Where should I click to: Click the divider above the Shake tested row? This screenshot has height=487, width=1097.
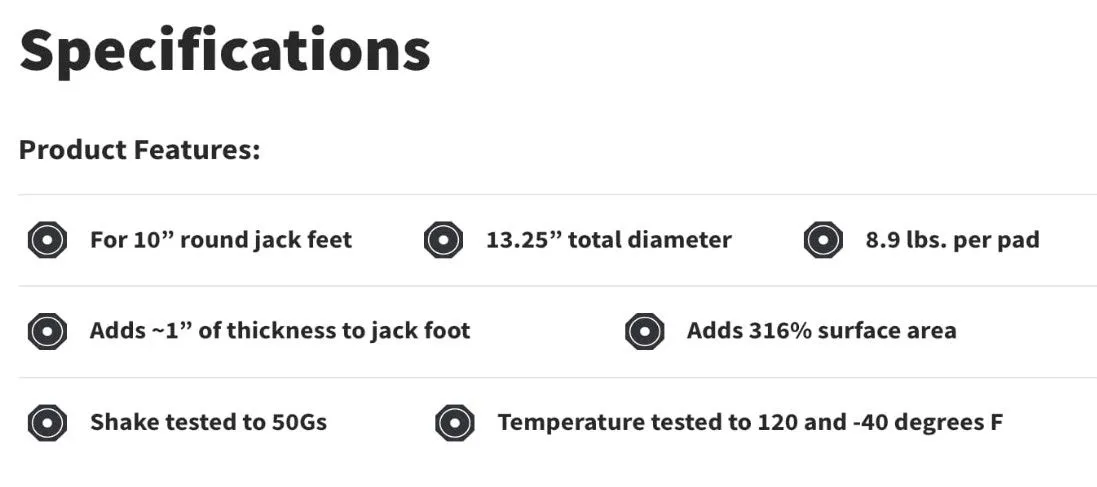pos(558,377)
